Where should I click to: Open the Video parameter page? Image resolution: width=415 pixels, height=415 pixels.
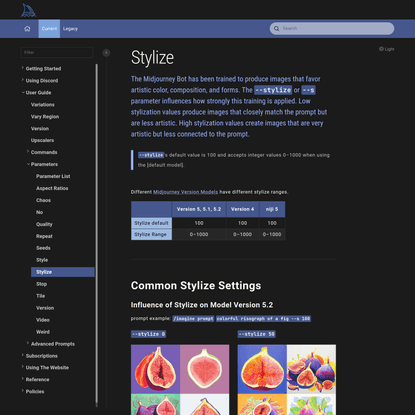point(43,320)
